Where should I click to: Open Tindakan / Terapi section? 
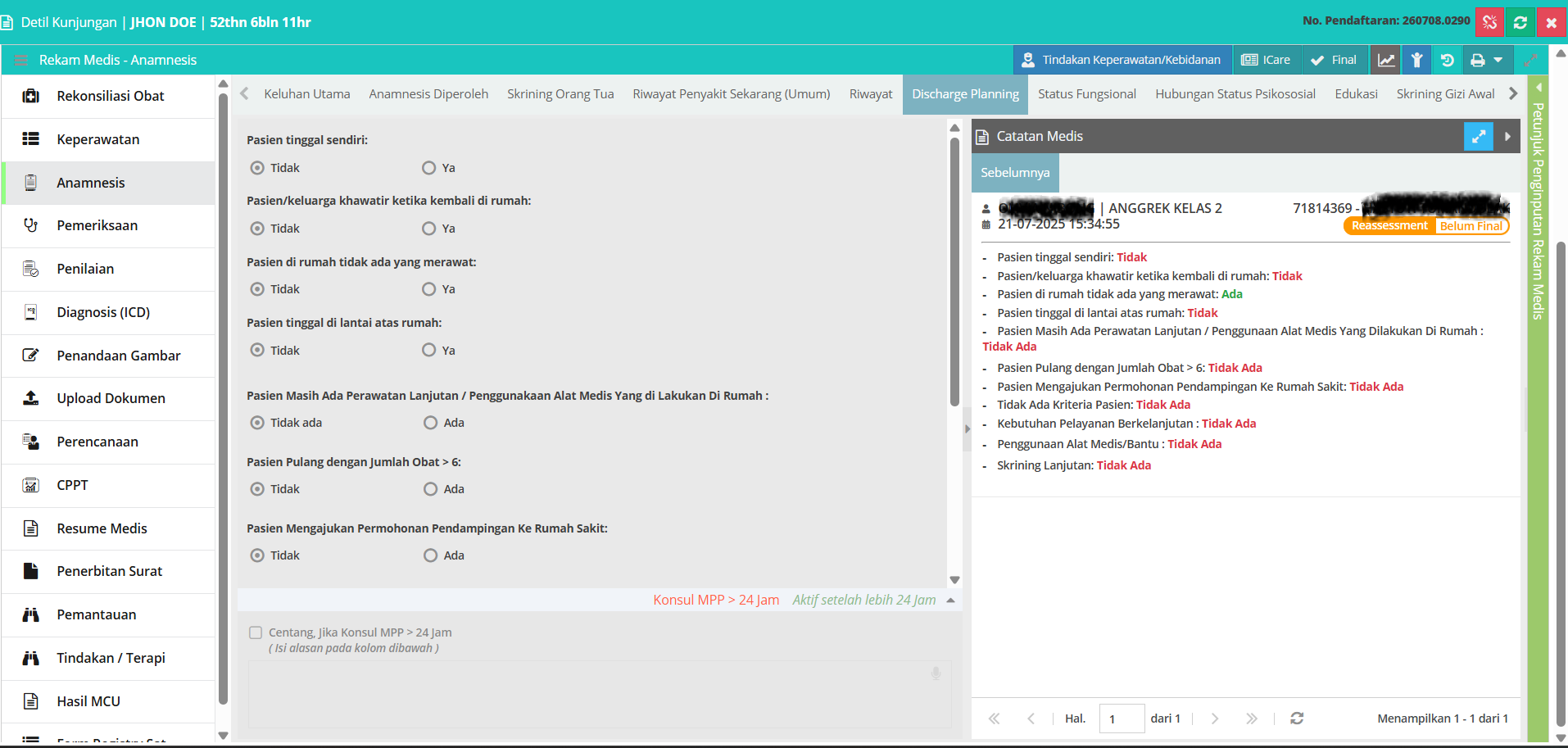108,658
